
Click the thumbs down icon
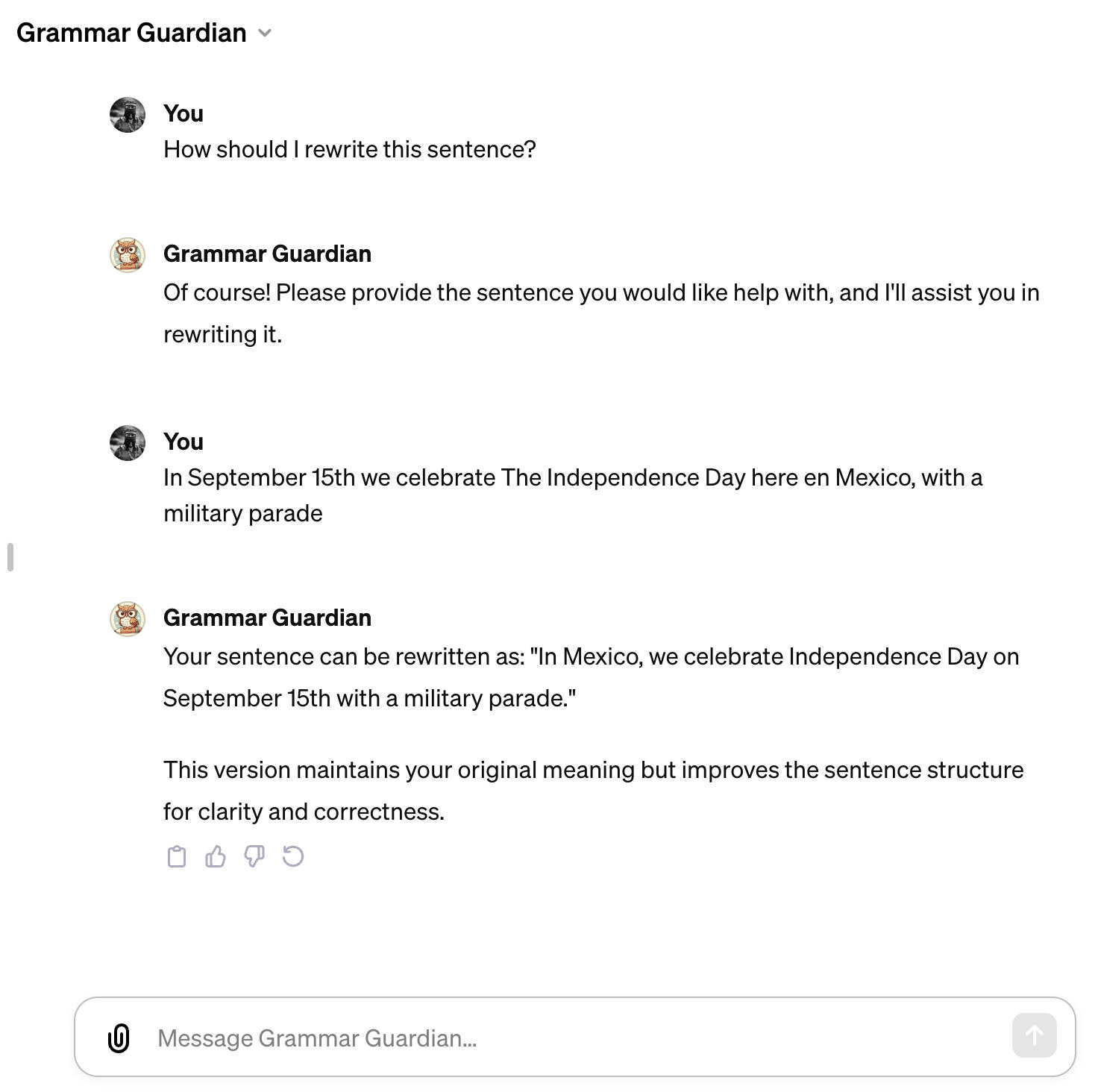click(x=254, y=856)
